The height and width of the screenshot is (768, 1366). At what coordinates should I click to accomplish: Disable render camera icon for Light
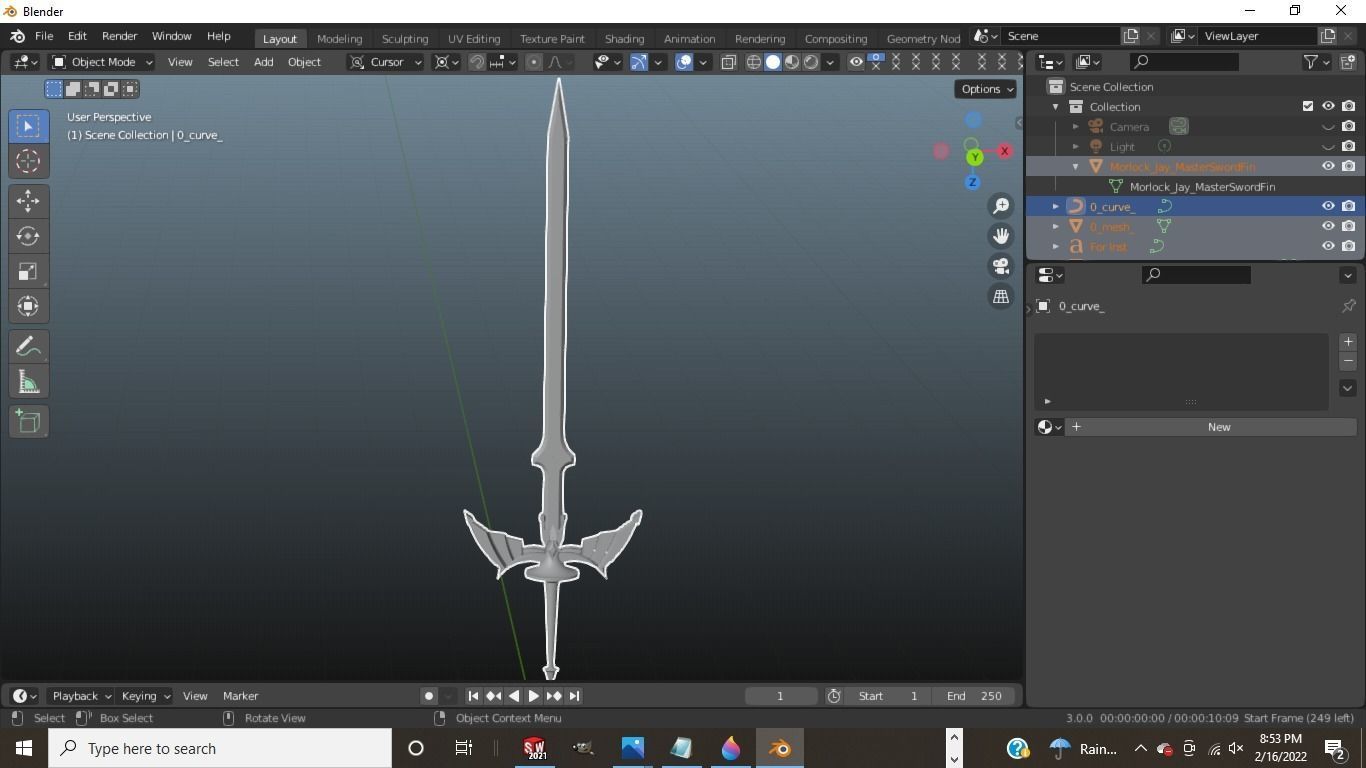click(1348, 146)
